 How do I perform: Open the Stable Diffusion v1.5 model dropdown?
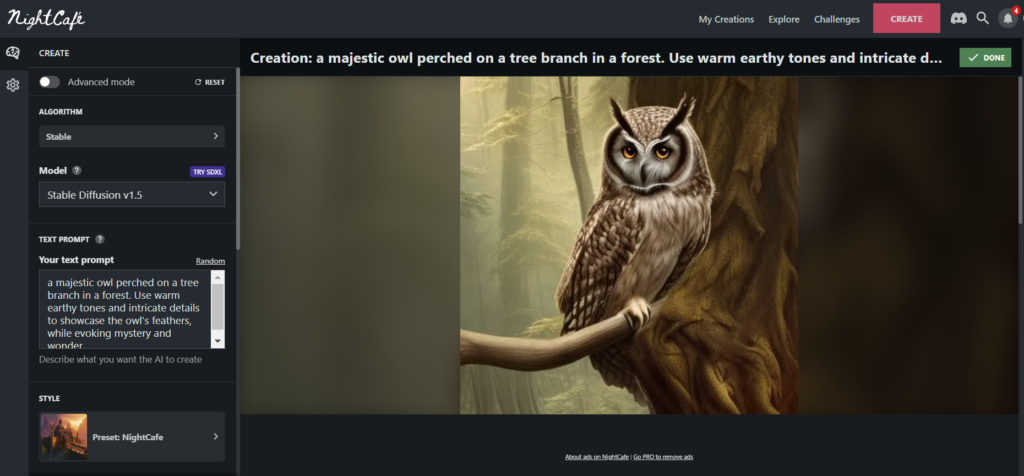(132, 195)
